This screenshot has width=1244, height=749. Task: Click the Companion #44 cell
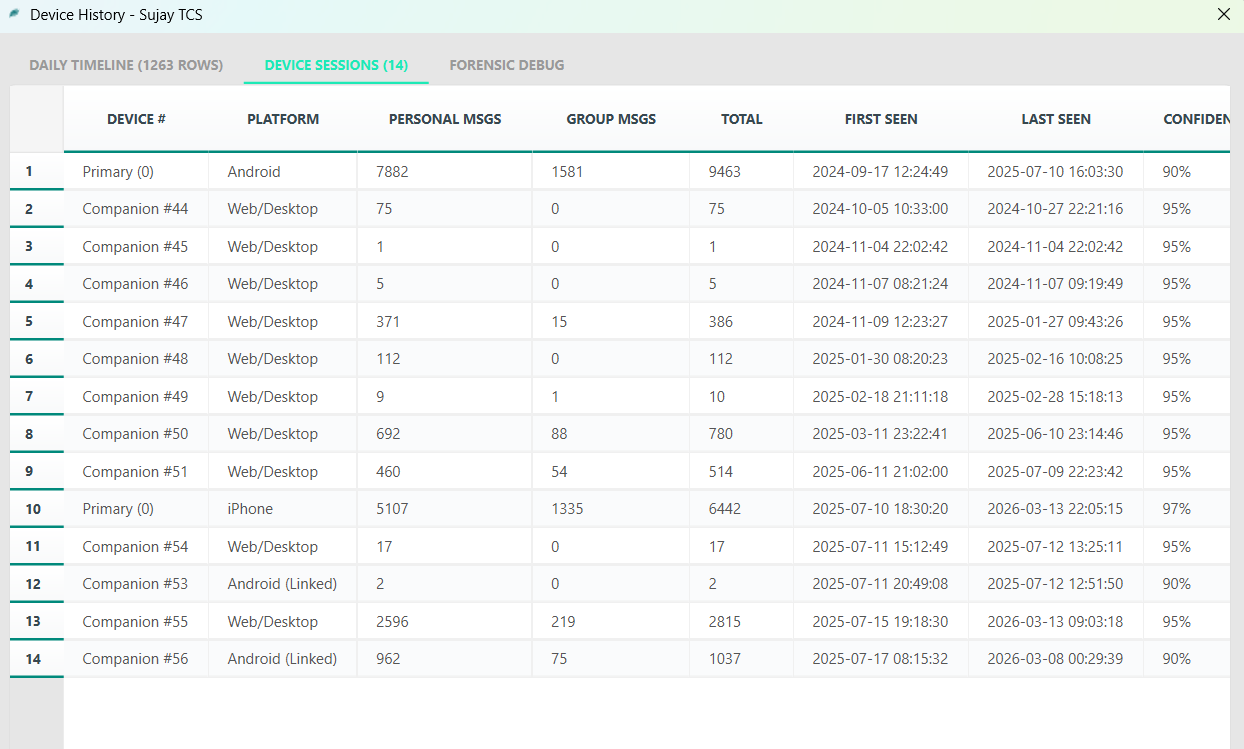[x=136, y=209]
